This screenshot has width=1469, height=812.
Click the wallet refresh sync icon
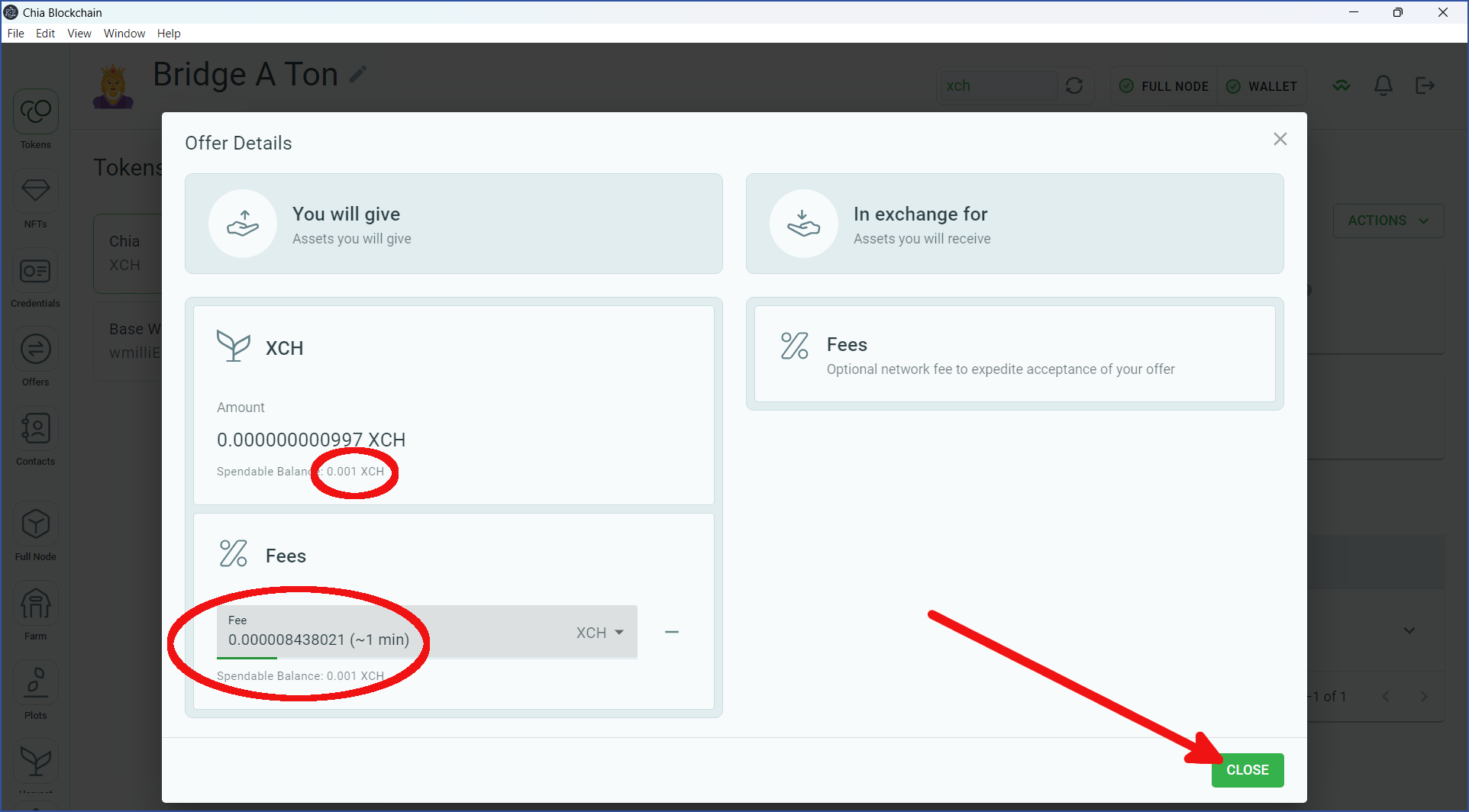tap(1074, 85)
